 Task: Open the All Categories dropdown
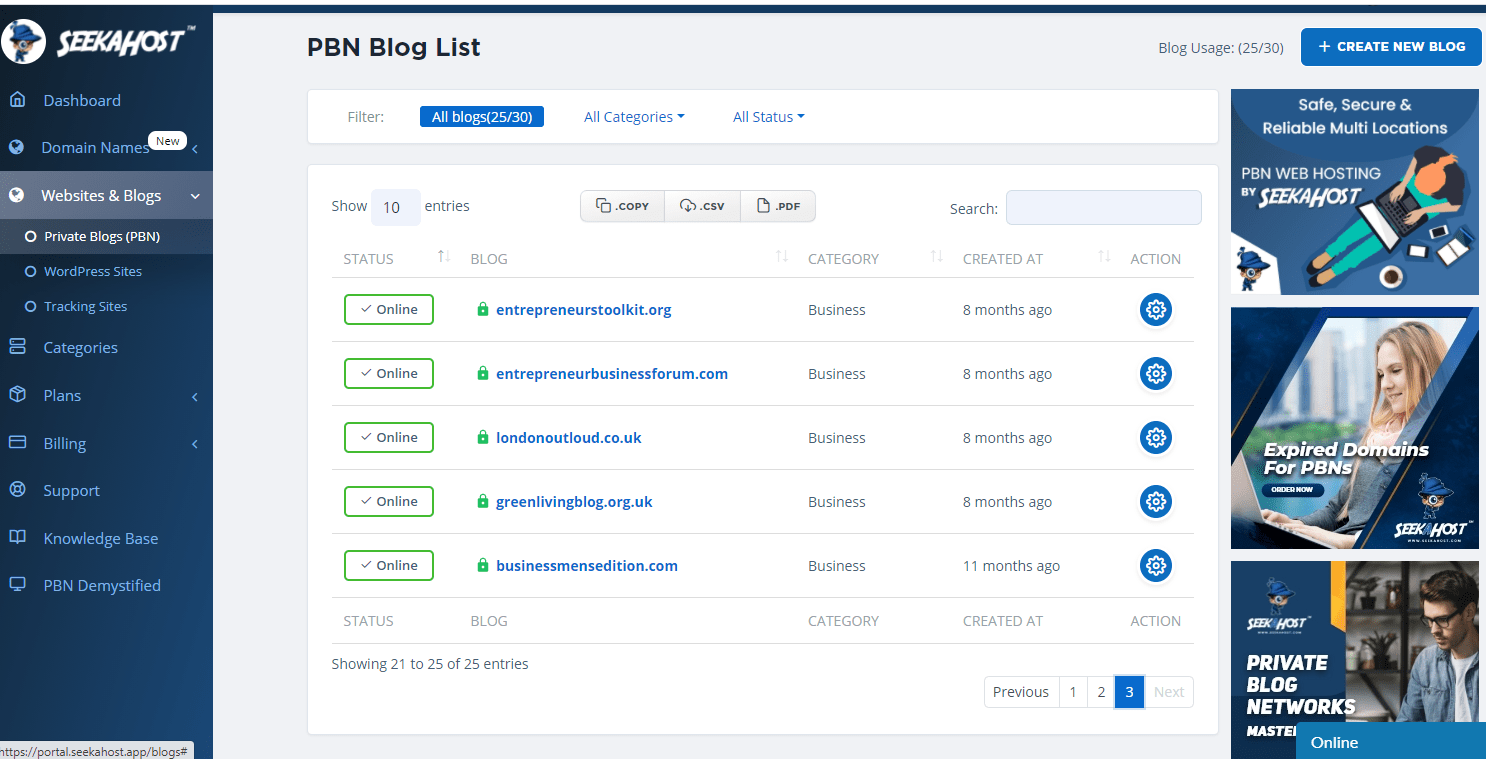pyautogui.click(x=633, y=116)
